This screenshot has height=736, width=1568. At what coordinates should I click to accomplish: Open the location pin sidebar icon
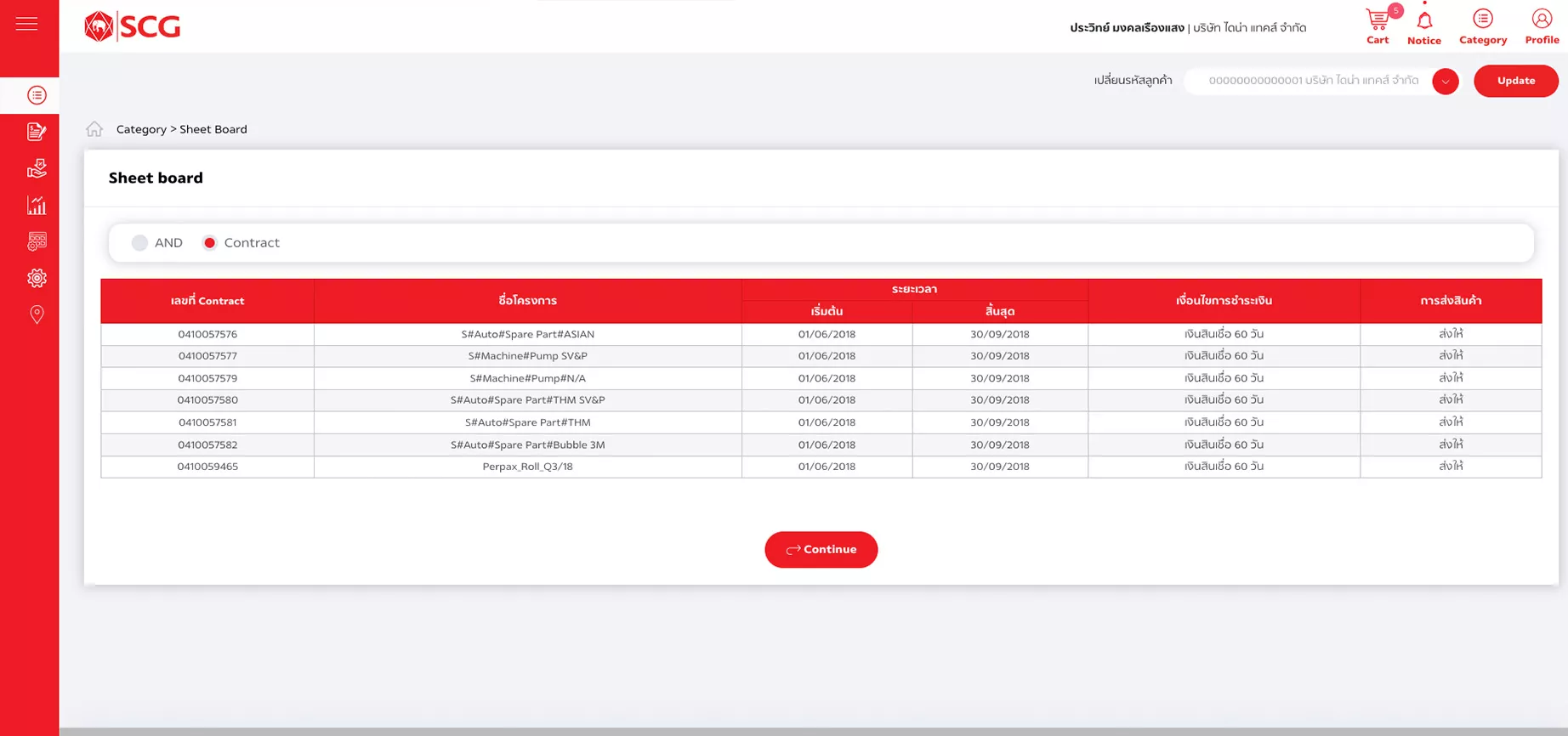(37, 314)
